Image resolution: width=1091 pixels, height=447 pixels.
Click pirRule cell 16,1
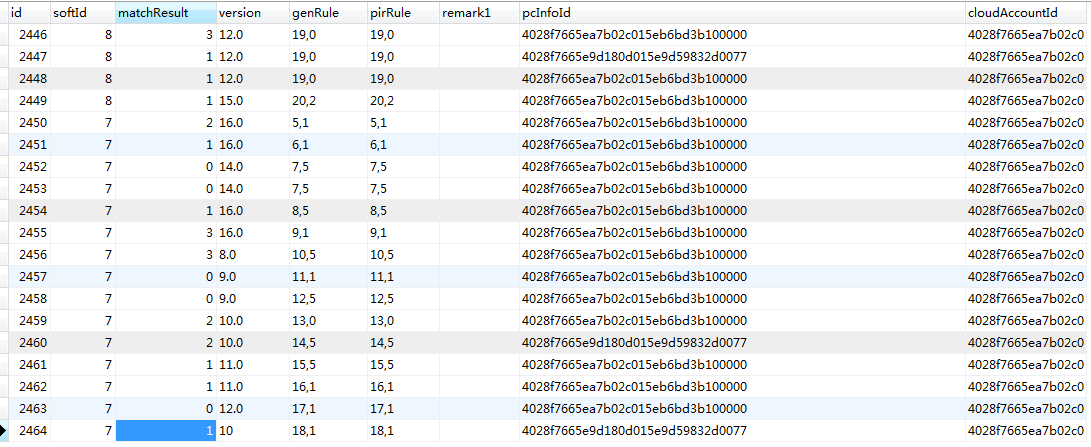point(404,386)
